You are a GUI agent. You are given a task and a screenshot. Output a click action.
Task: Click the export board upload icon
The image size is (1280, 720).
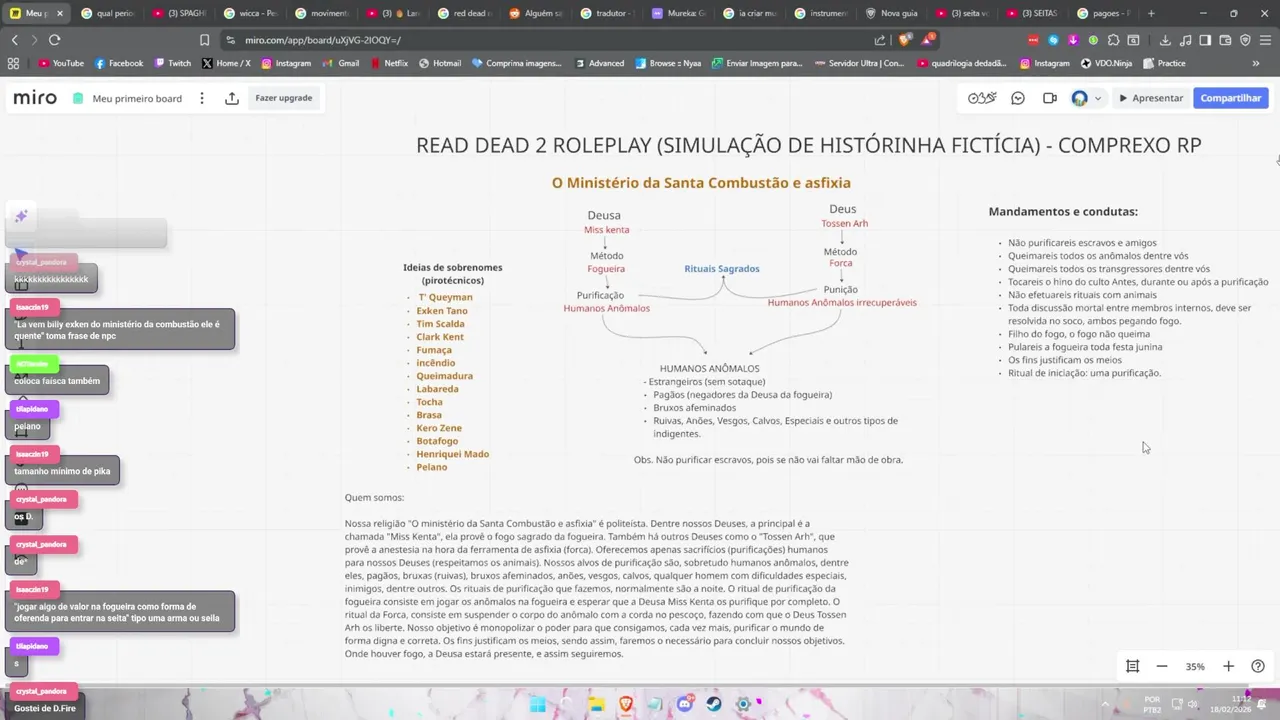232,98
